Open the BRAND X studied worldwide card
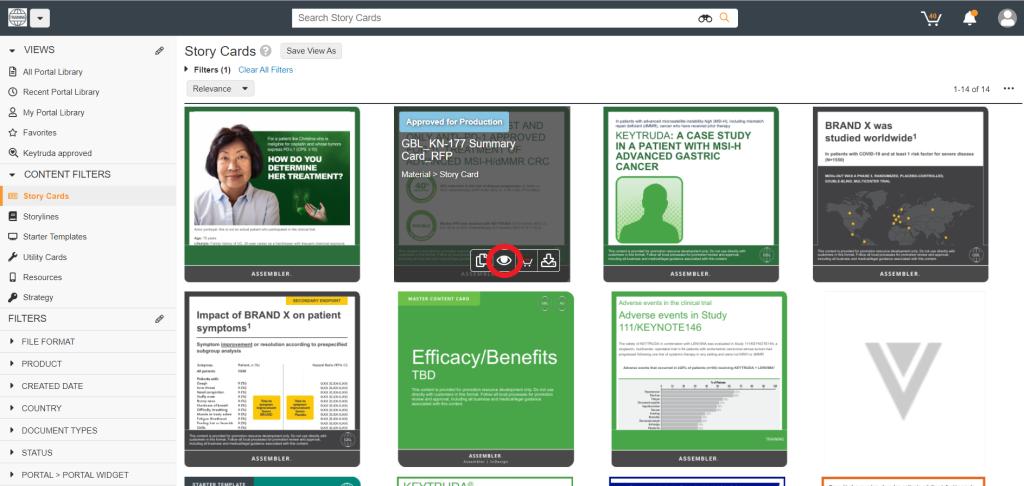Image resolution: width=1024 pixels, height=486 pixels. [901, 194]
